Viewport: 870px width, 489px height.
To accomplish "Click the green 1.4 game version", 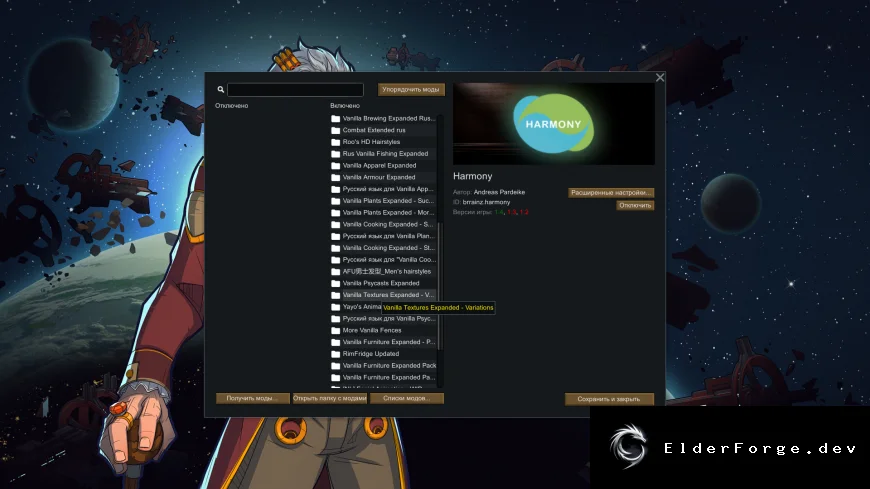I will 499,212.
